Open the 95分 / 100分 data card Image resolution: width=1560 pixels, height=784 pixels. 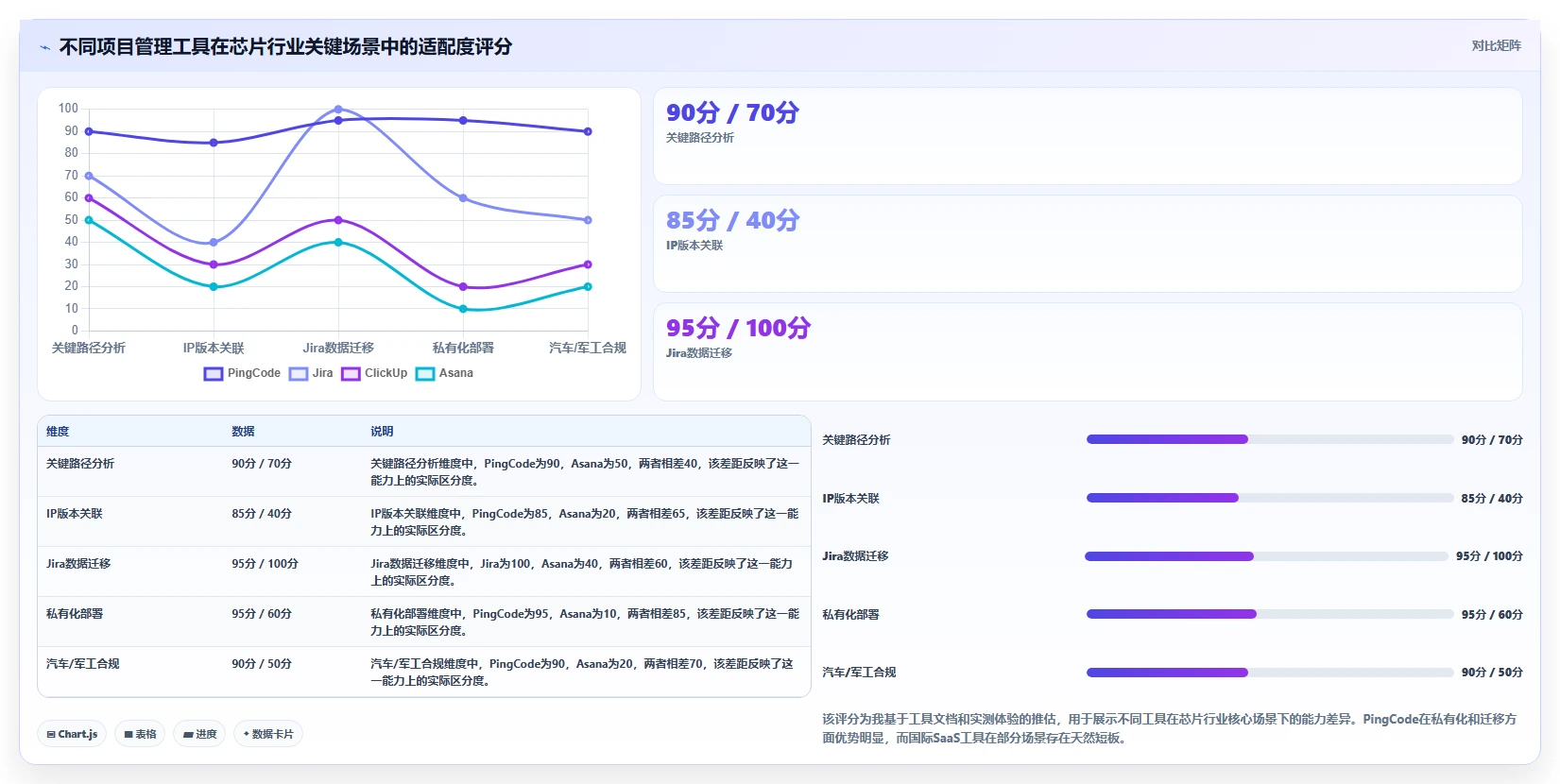[x=1088, y=351]
